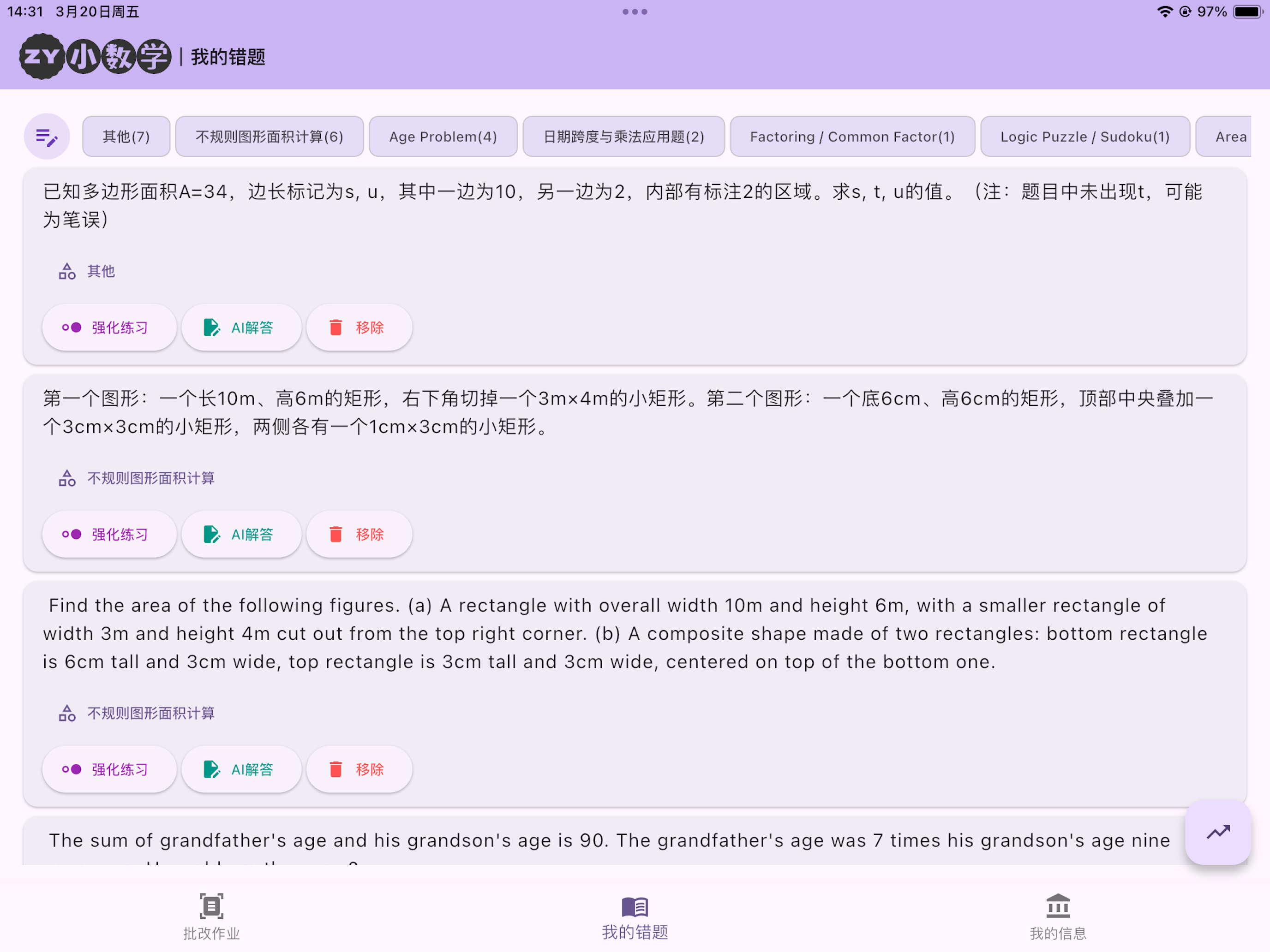Select the 日期跨度与乘法应用题(2) filter chip

[623, 137]
